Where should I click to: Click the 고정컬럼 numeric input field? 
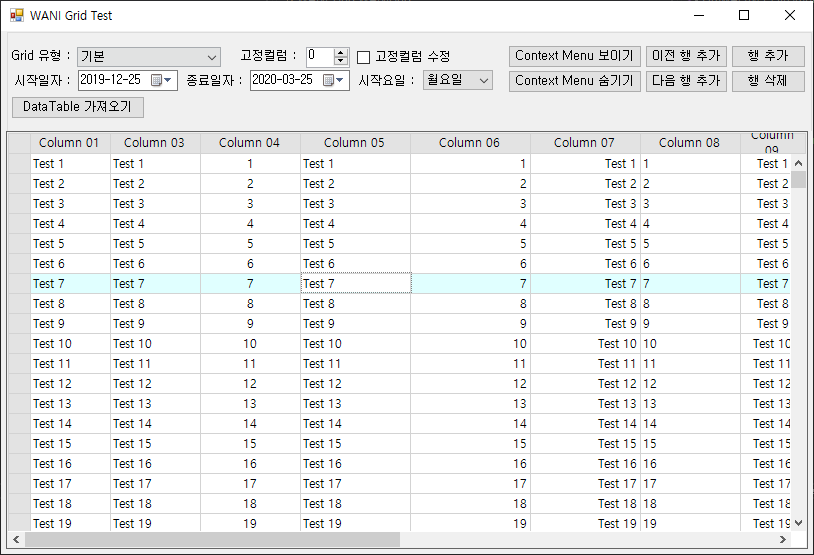click(320, 57)
